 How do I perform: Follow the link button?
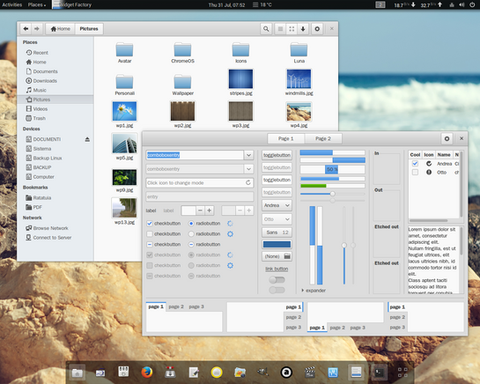(x=277, y=269)
